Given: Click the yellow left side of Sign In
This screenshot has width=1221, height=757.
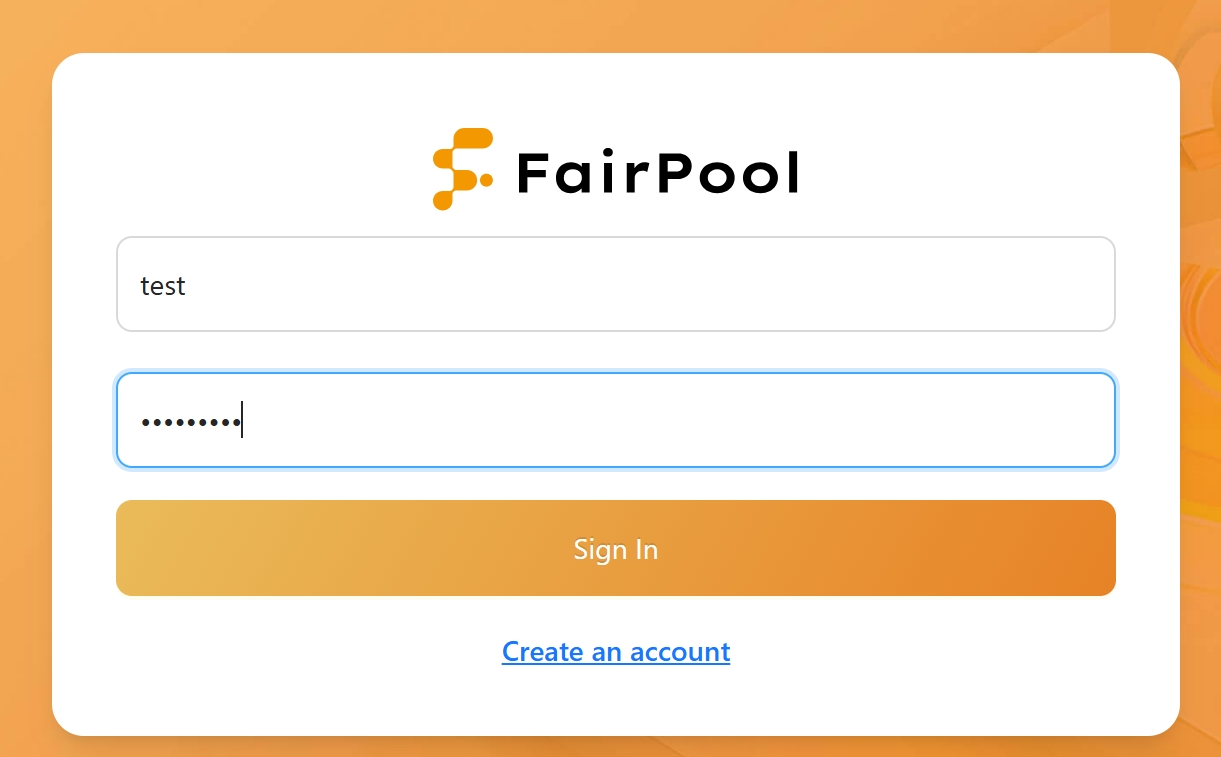Looking at the screenshot, I should (x=200, y=548).
